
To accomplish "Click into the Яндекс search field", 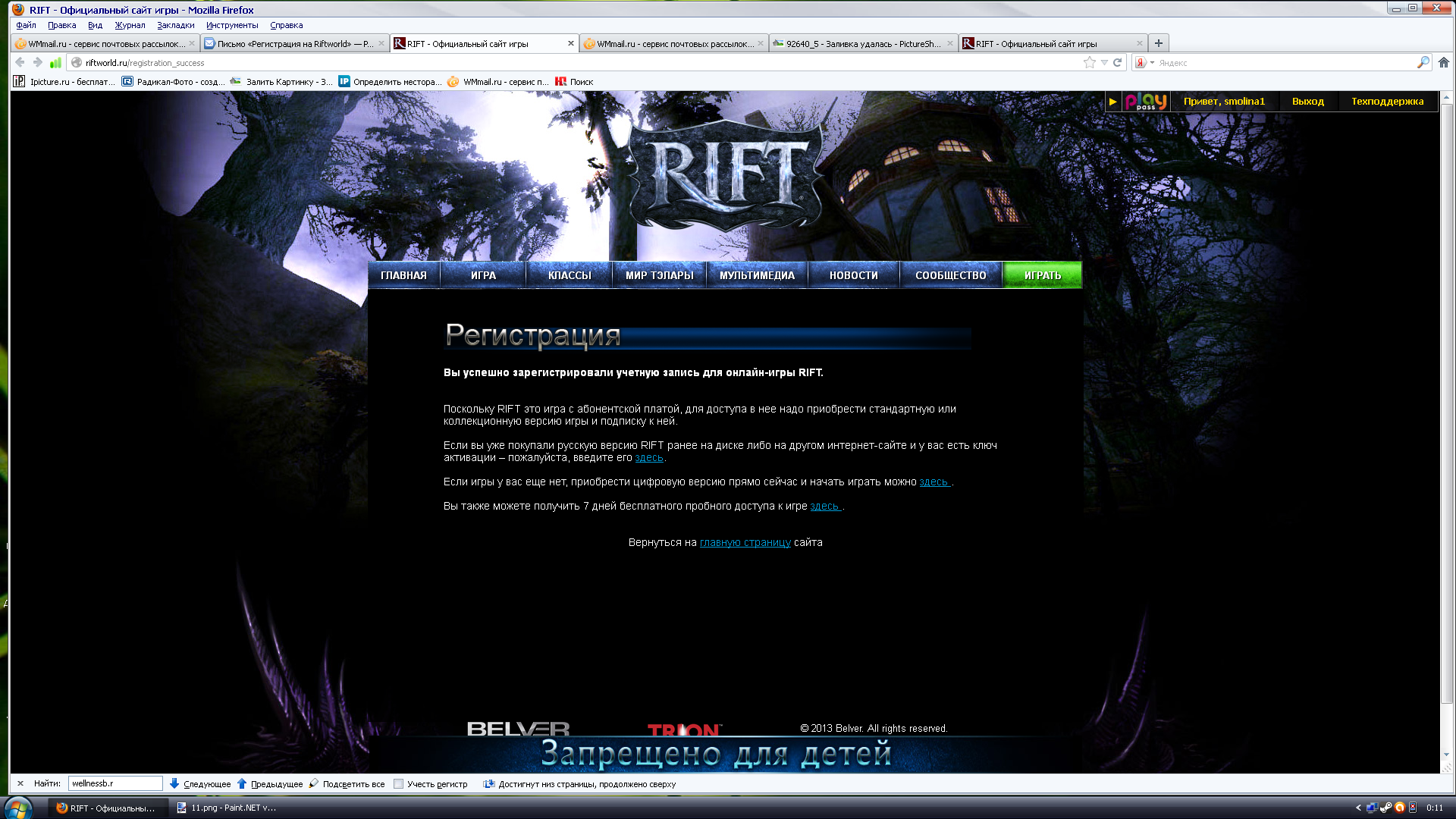I will pyautogui.click(x=1285, y=62).
